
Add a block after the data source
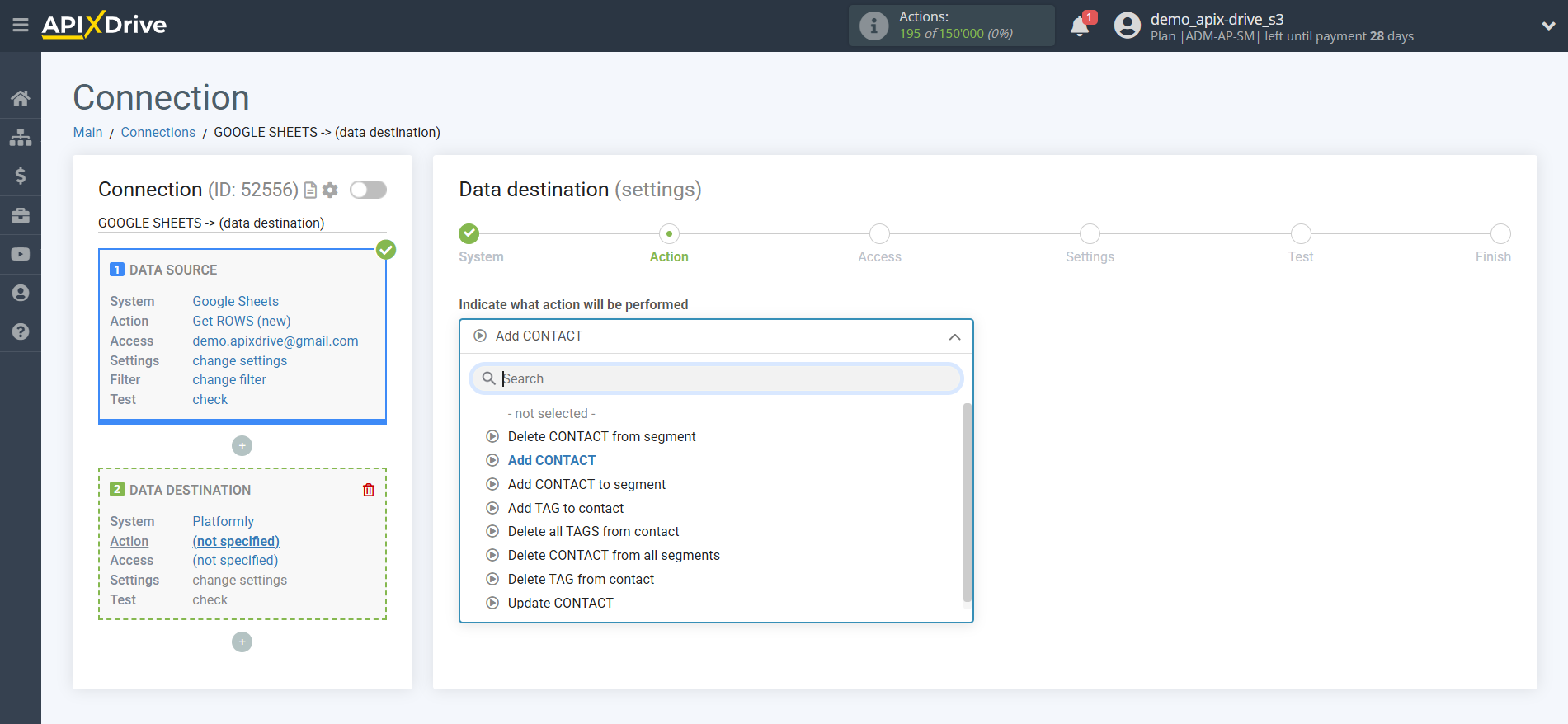point(242,445)
